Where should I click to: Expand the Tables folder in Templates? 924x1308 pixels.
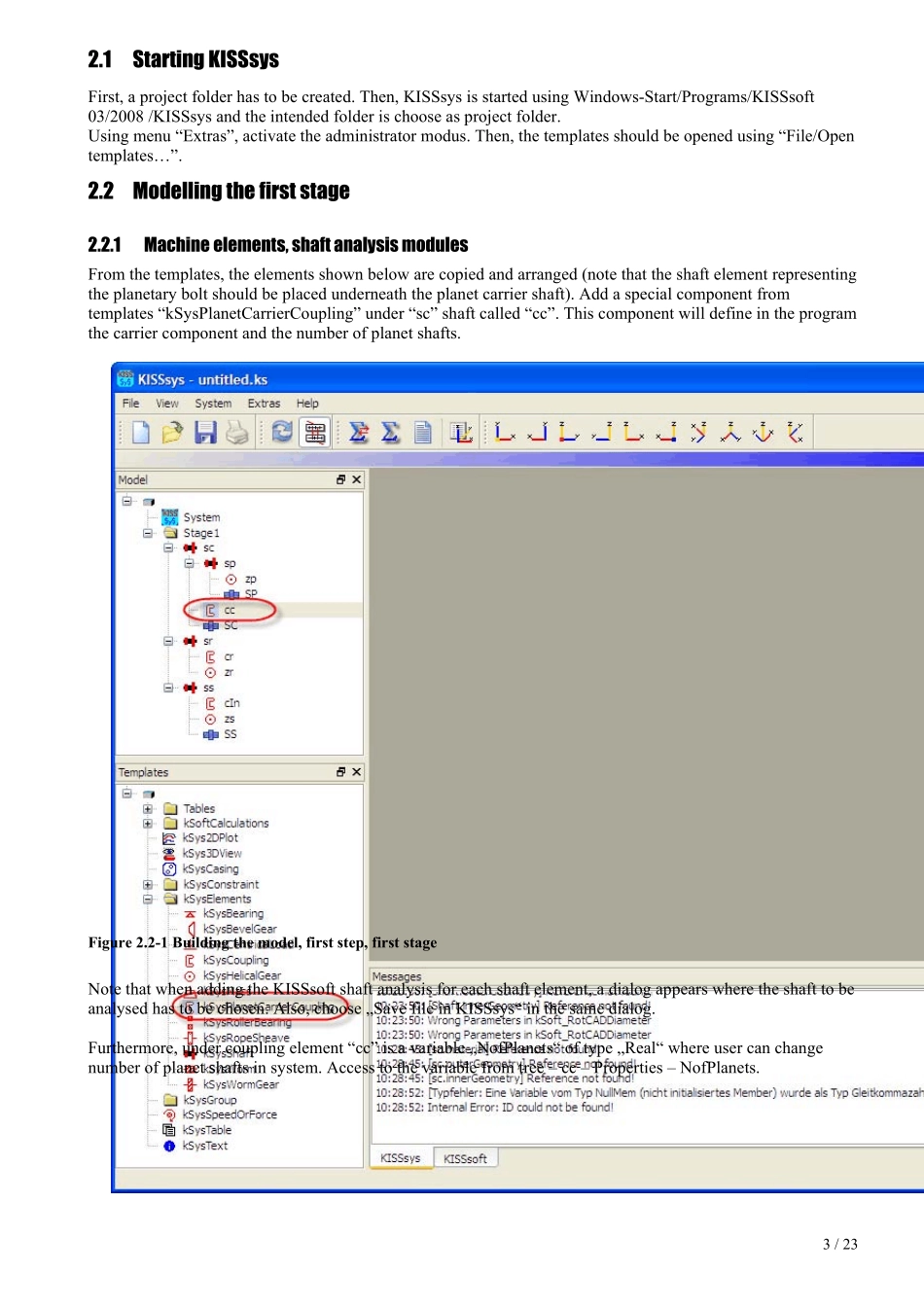click(x=148, y=809)
